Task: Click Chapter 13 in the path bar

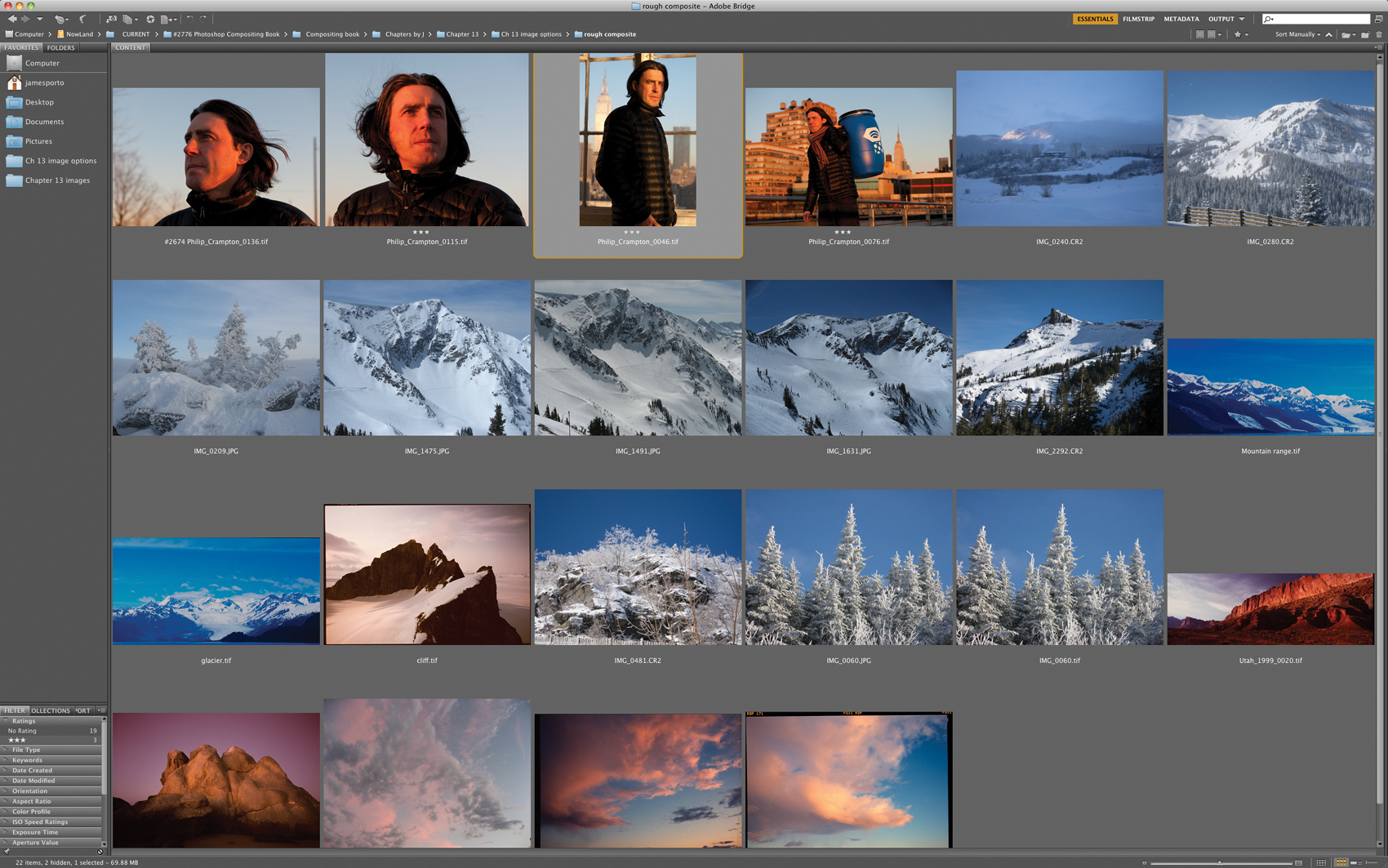Action: point(462,34)
